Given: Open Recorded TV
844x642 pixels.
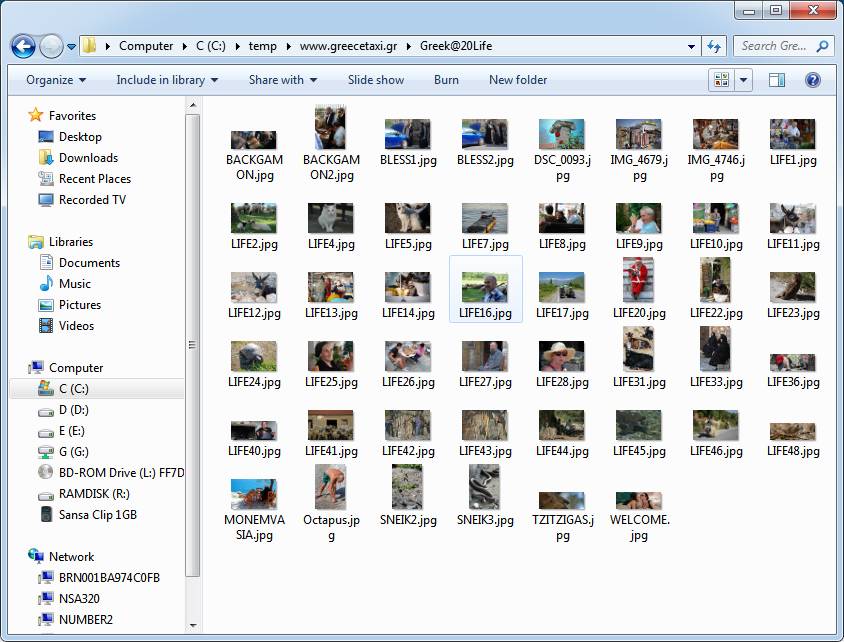Looking at the screenshot, I should [92, 200].
